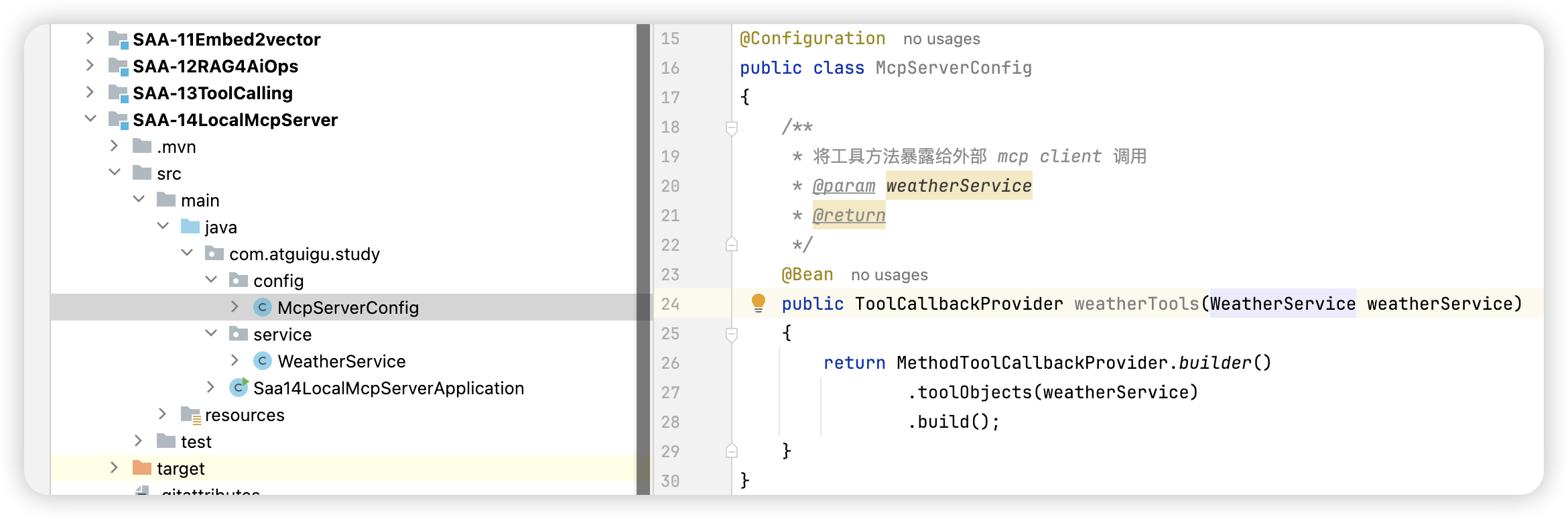Click the java source folder icon

click(190, 227)
